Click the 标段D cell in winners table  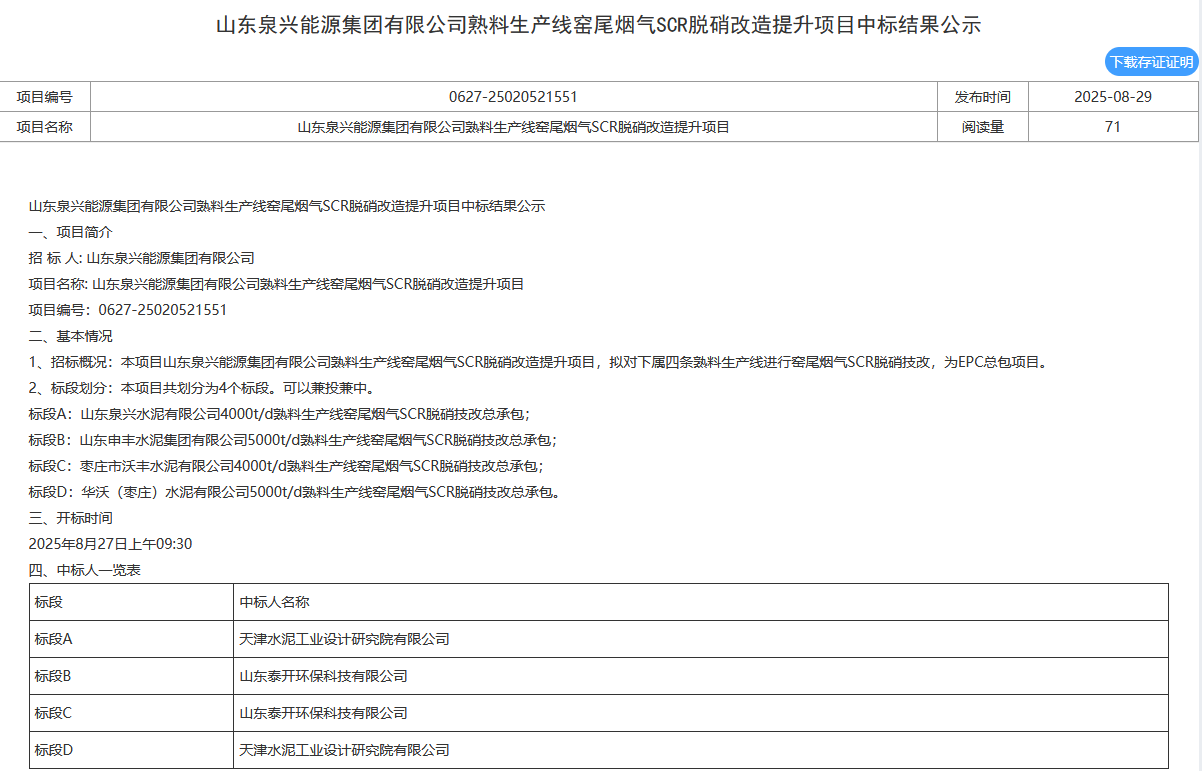pyautogui.click(x=131, y=750)
